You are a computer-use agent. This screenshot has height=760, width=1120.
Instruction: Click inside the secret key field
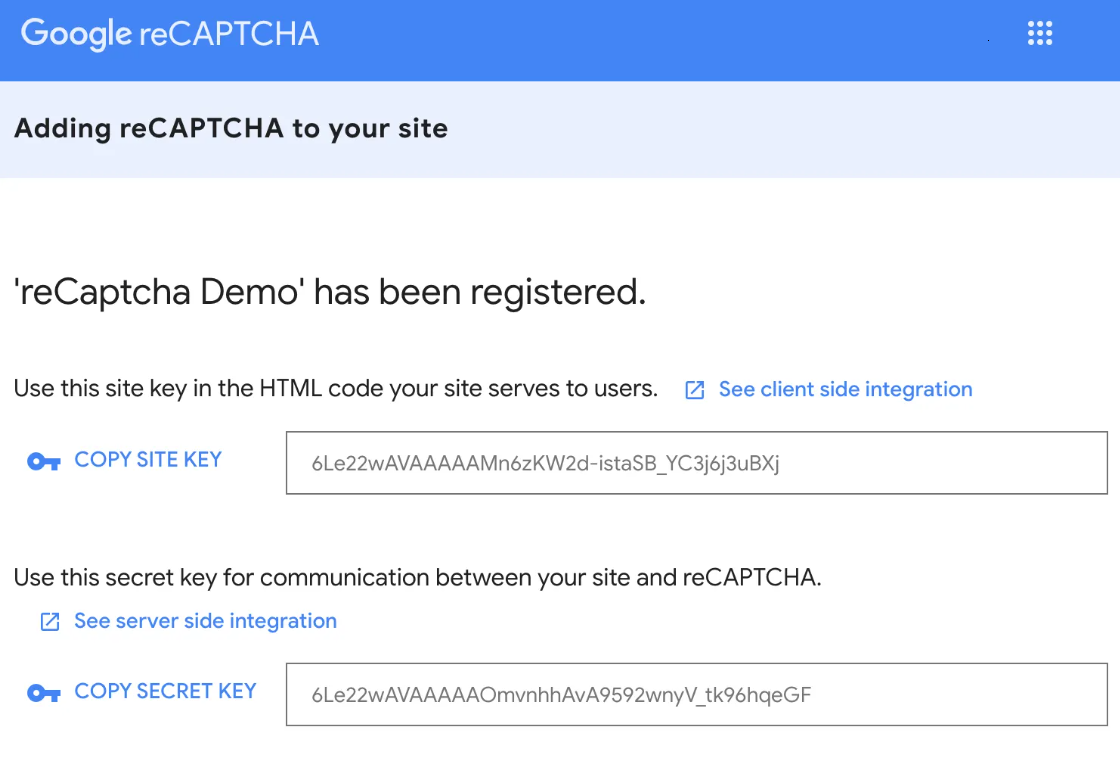(x=696, y=695)
